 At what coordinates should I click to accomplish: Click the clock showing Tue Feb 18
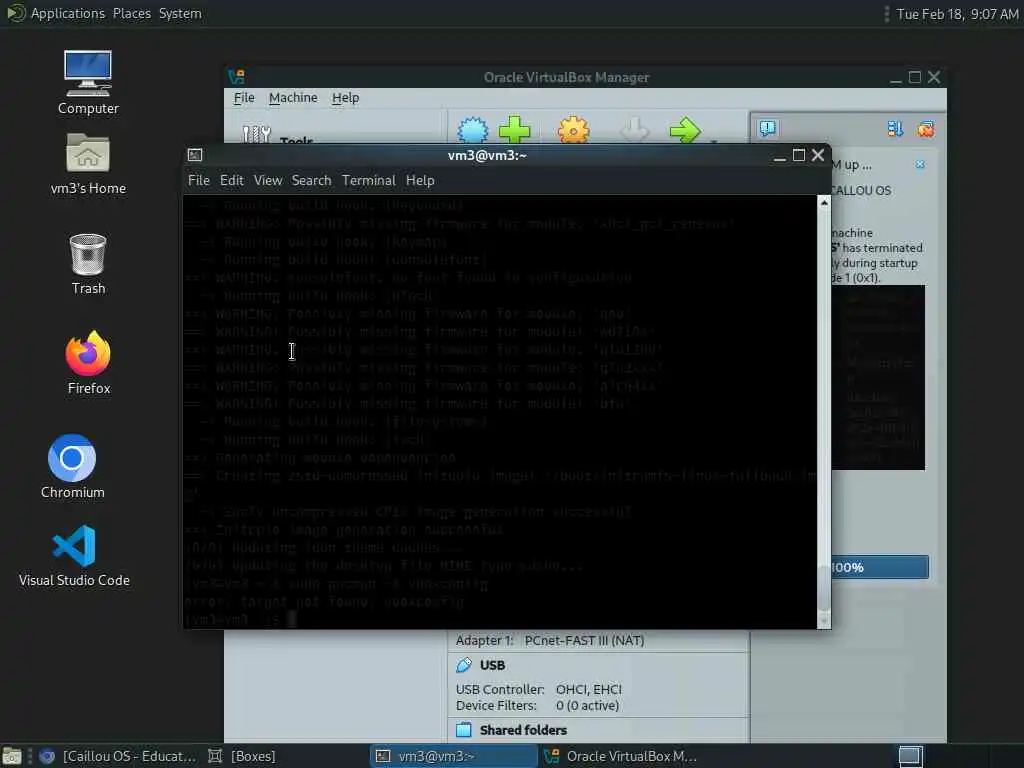[957, 14]
